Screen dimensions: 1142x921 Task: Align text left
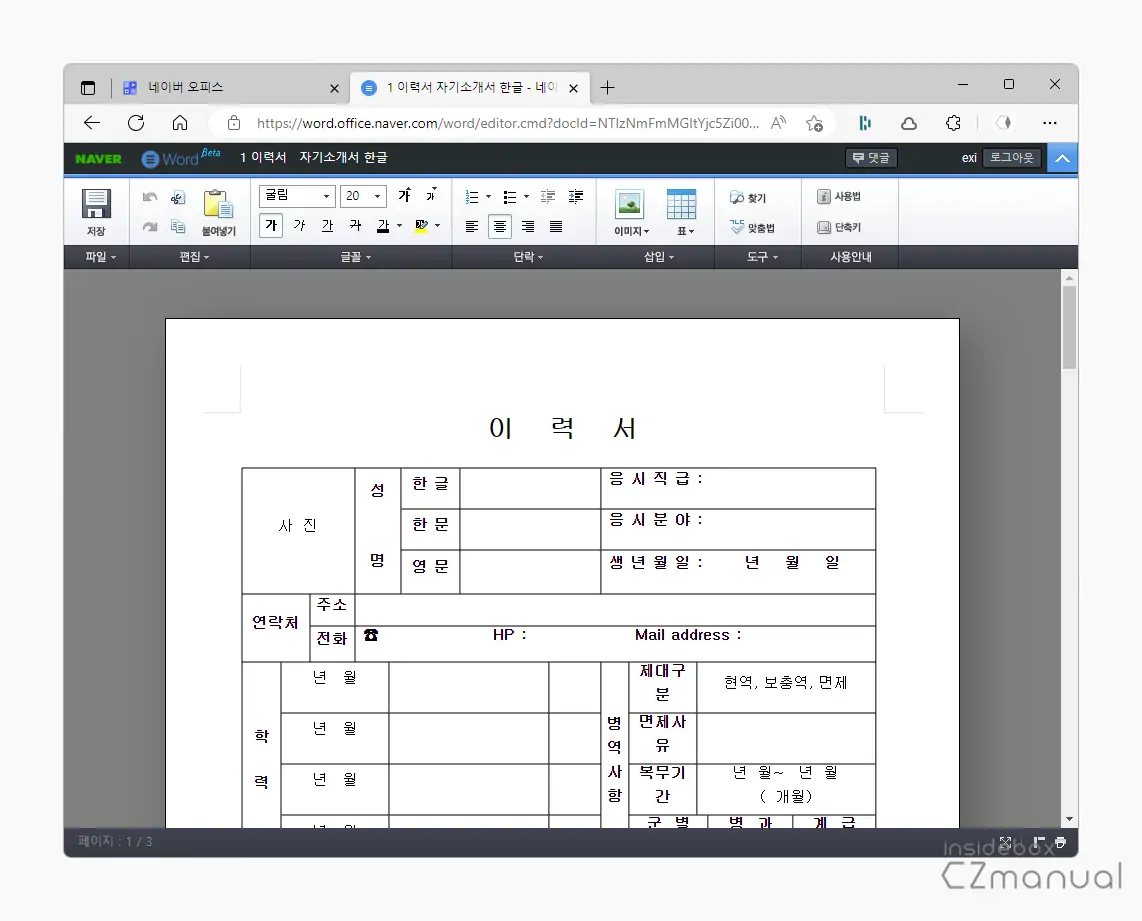[x=472, y=226]
